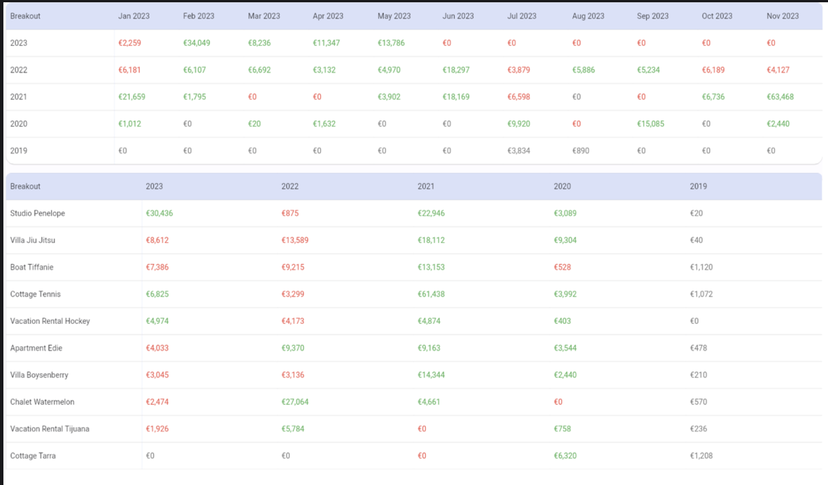Screen dimensions: 828x485
Task: Open the Chalet Watermelon row
Action: click(x=40, y=402)
